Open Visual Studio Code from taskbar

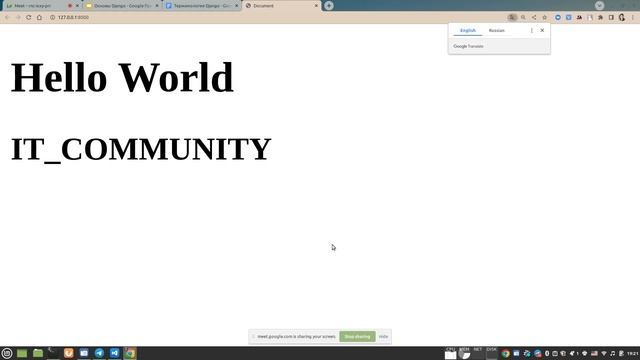tap(115, 353)
